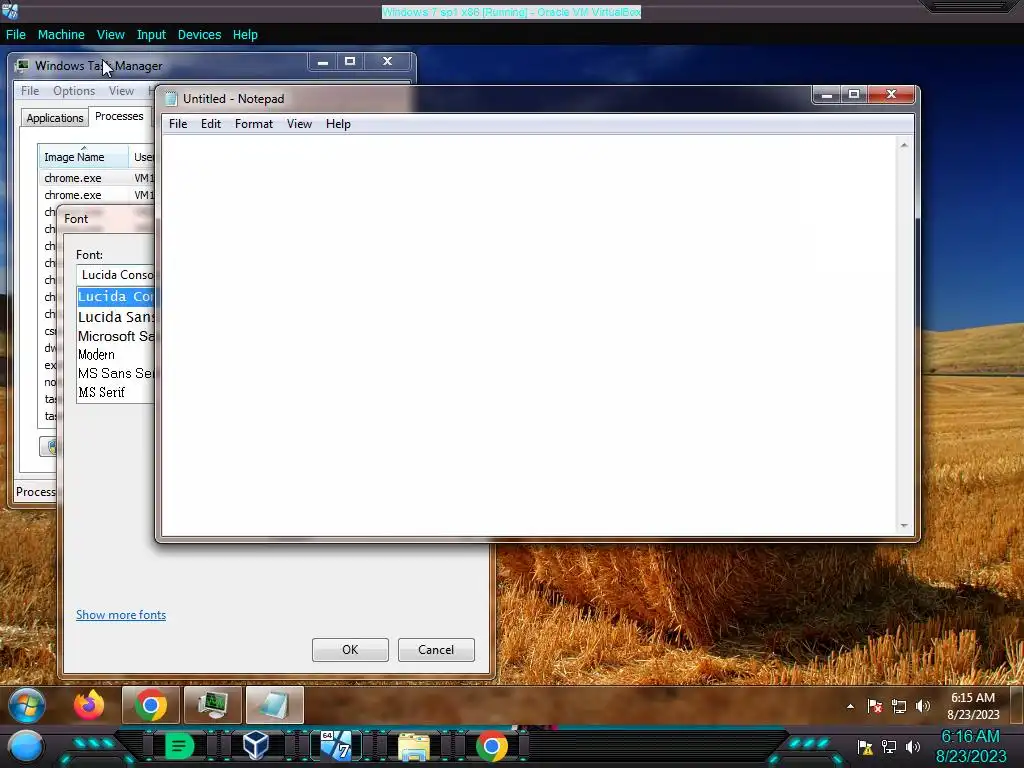Switch to Task Manager Applications tab
This screenshot has width=1024, height=768.
pos(55,118)
